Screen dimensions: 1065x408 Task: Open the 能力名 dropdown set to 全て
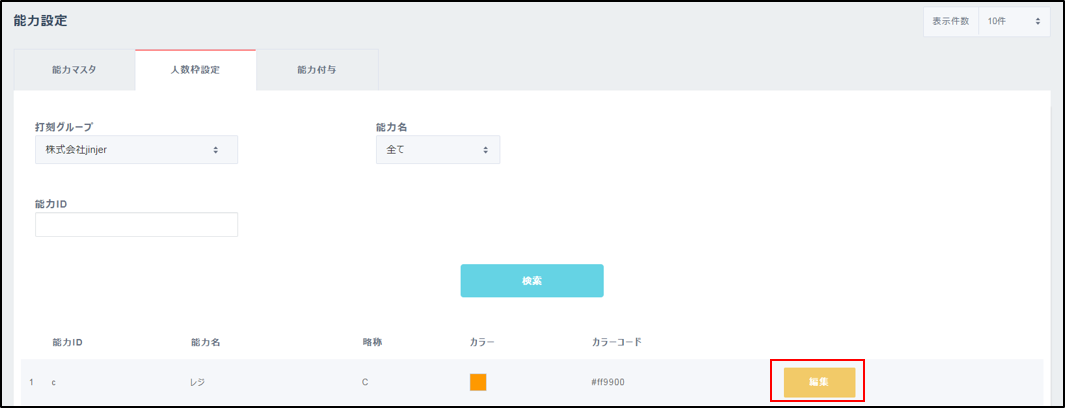tap(437, 150)
